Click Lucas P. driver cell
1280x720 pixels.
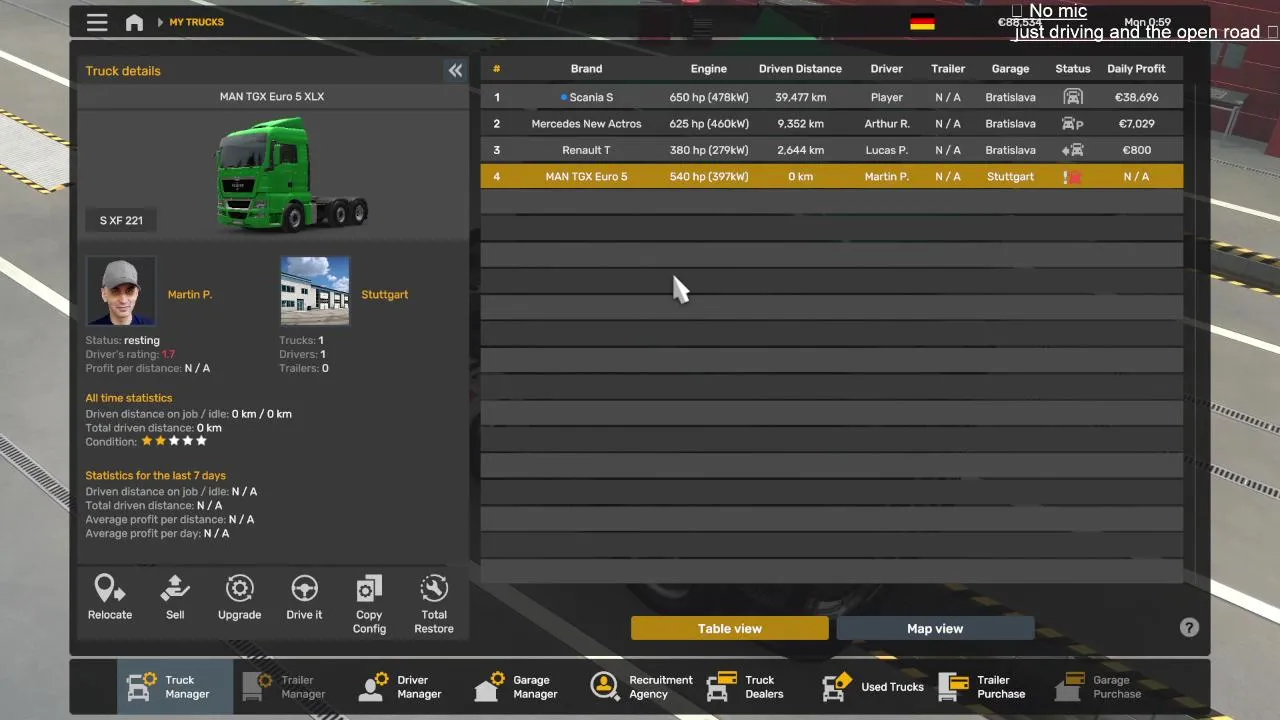pyautogui.click(x=887, y=150)
